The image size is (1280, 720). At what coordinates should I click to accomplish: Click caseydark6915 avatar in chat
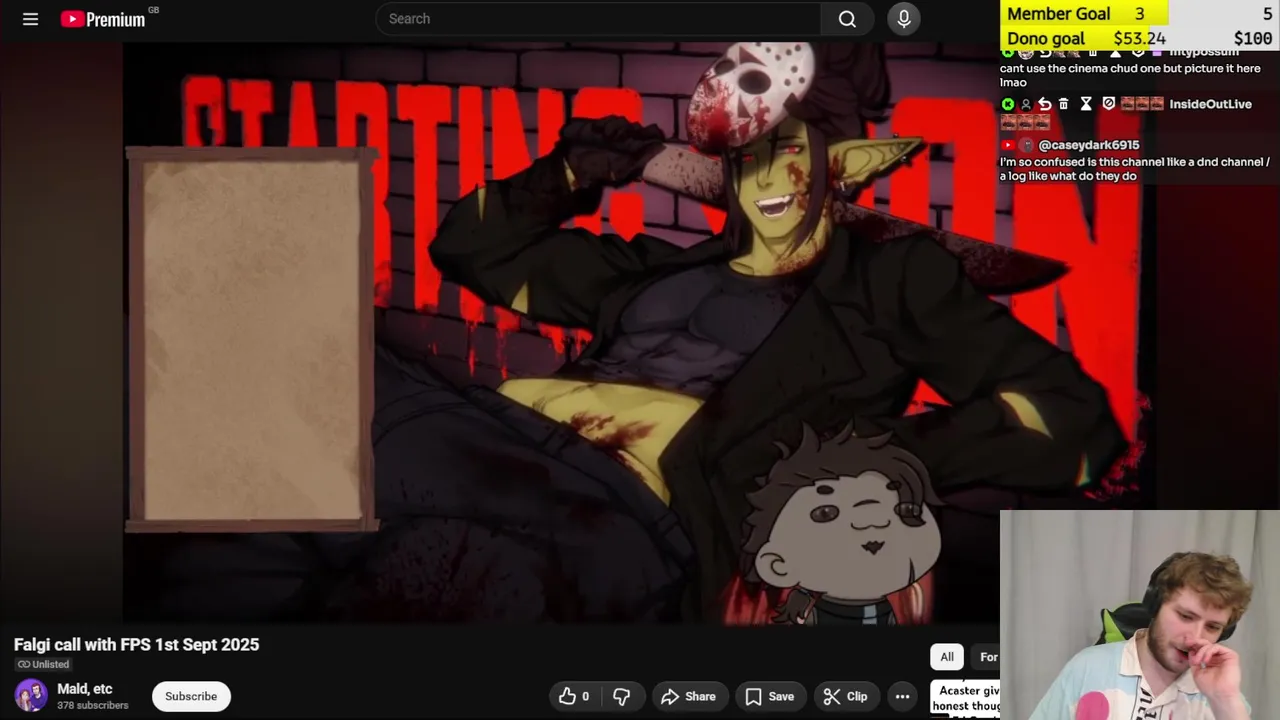tap(1026, 145)
